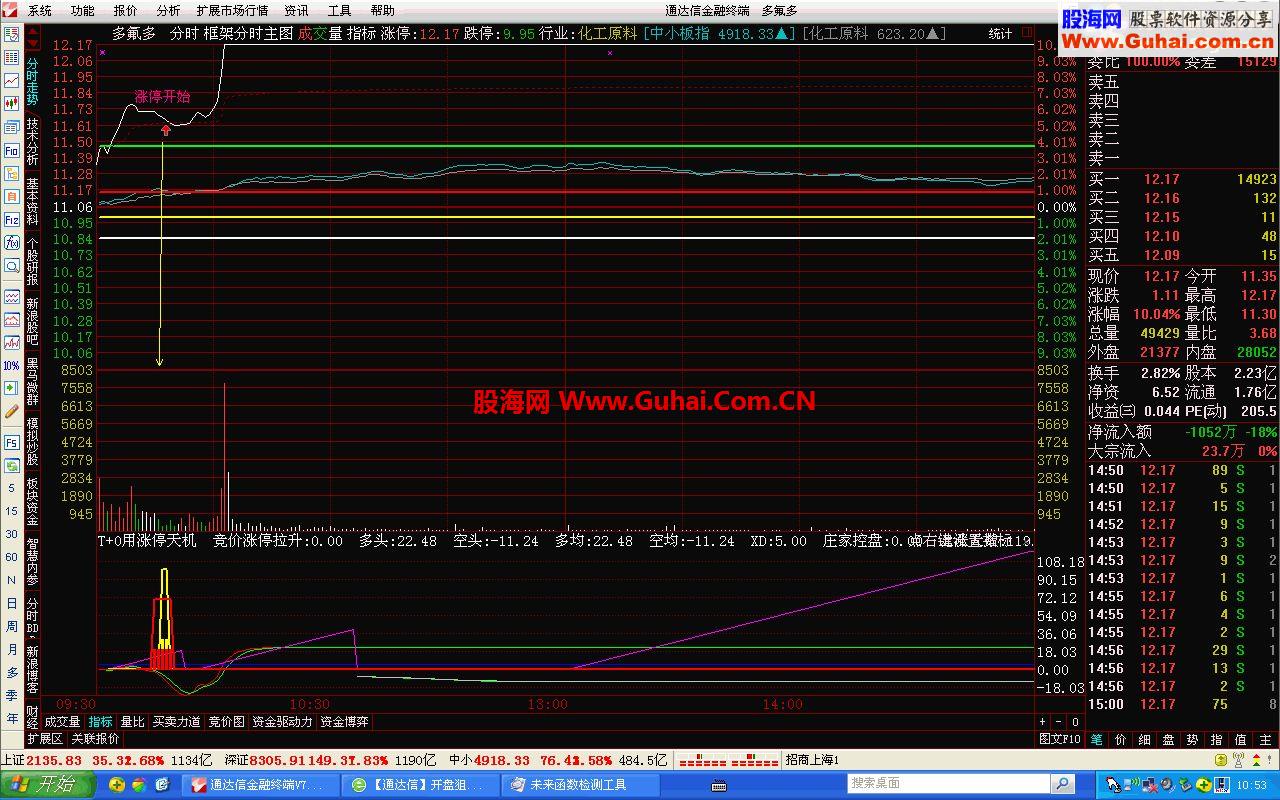Select the 30-minute period button

point(11,535)
